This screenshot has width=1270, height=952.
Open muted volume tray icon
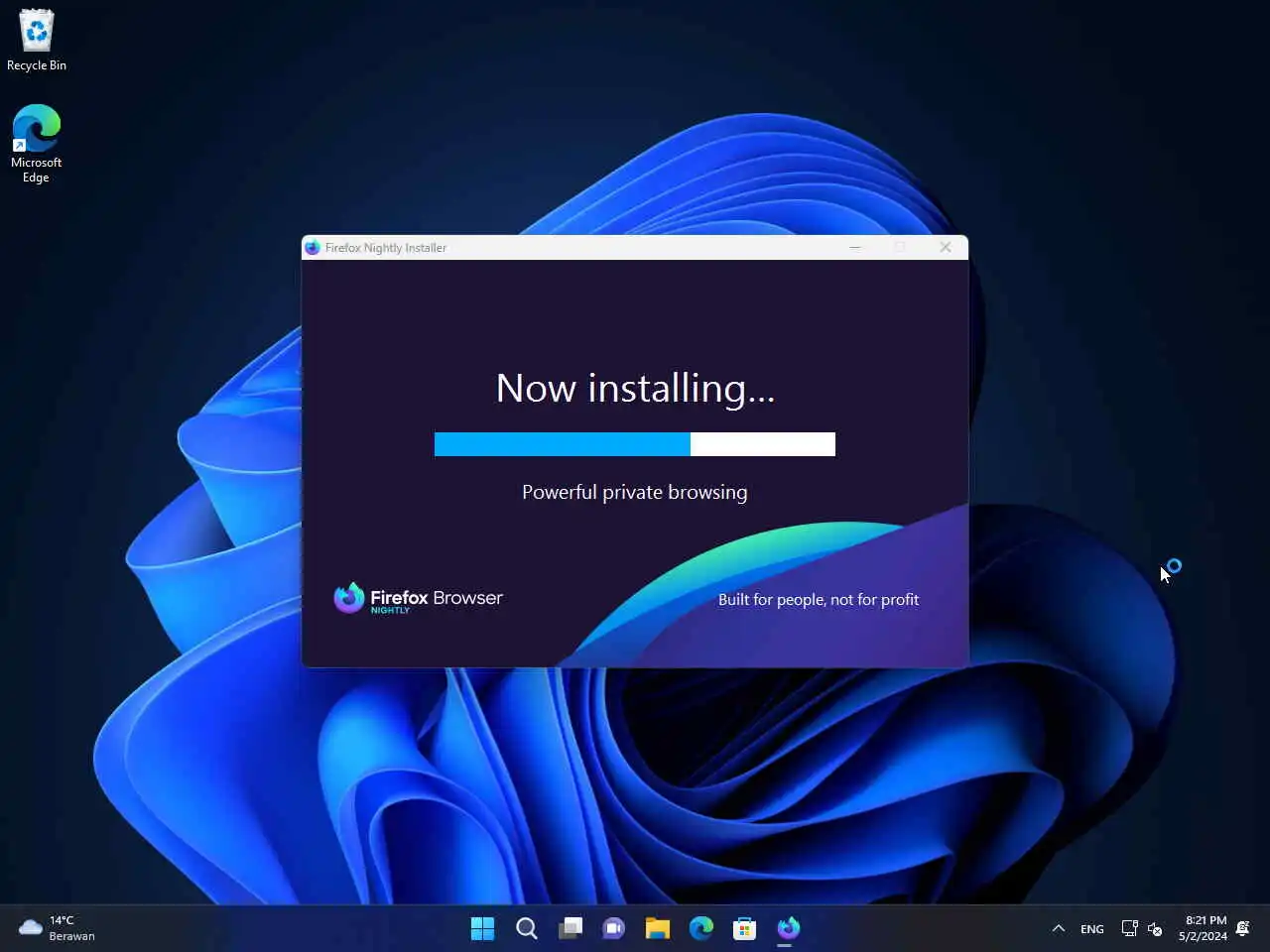(x=1155, y=928)
